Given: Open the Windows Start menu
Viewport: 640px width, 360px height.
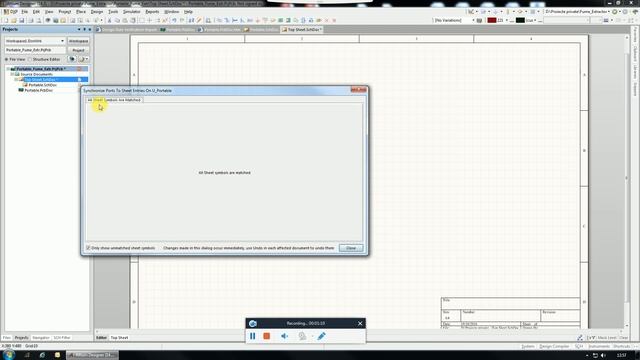Looking at the screenshot, I should click(9, 355).
